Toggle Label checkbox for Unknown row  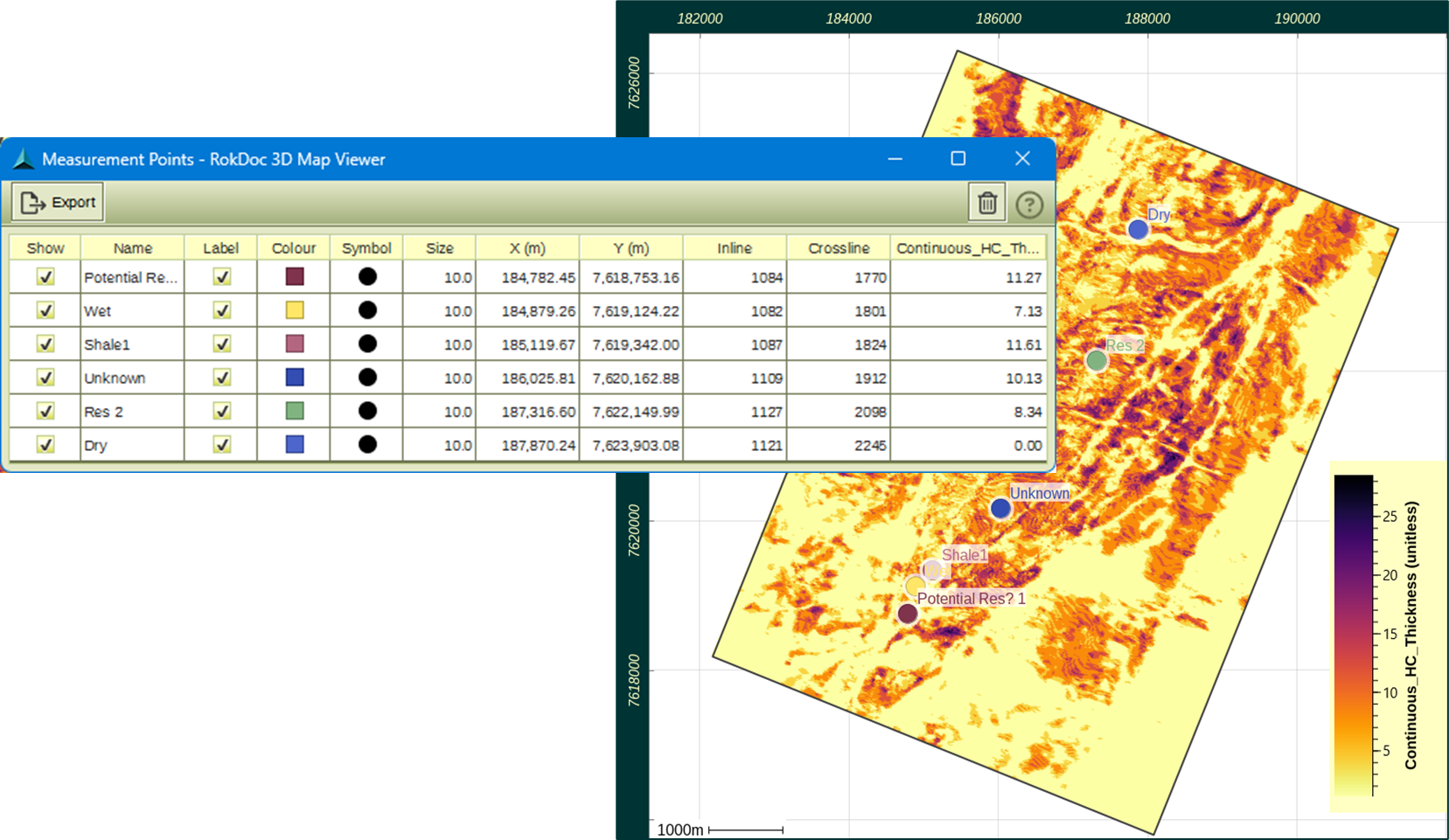click(222, 378)
